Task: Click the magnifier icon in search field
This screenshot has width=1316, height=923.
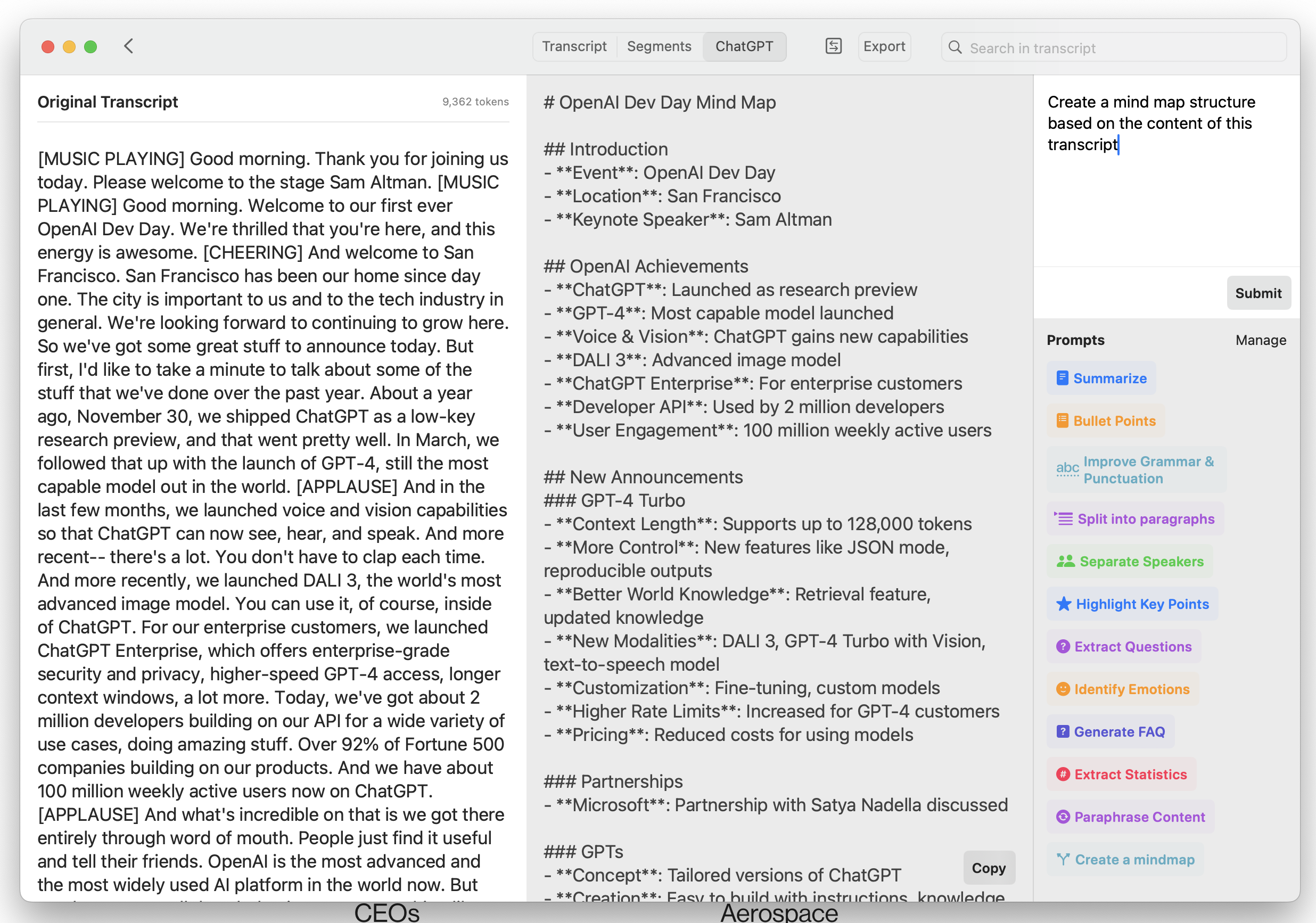Action: pos(955,47)
